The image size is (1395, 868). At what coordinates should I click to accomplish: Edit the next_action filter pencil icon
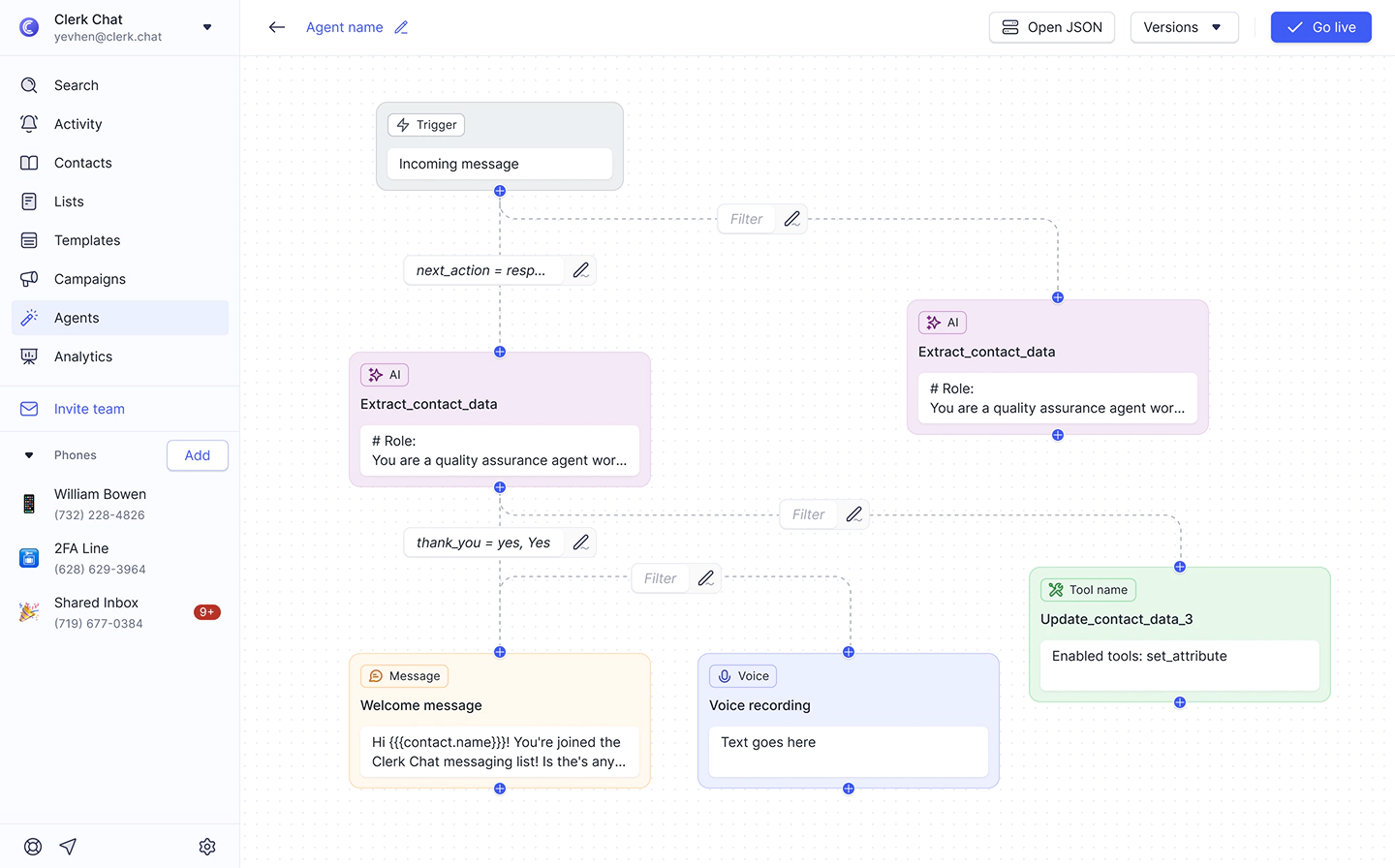pos(581,270)
